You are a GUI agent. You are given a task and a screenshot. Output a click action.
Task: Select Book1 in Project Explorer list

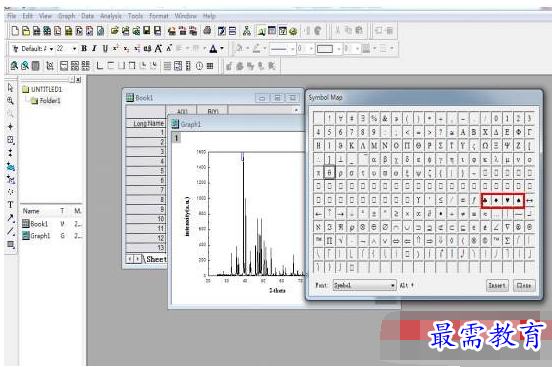pos(36,224)
